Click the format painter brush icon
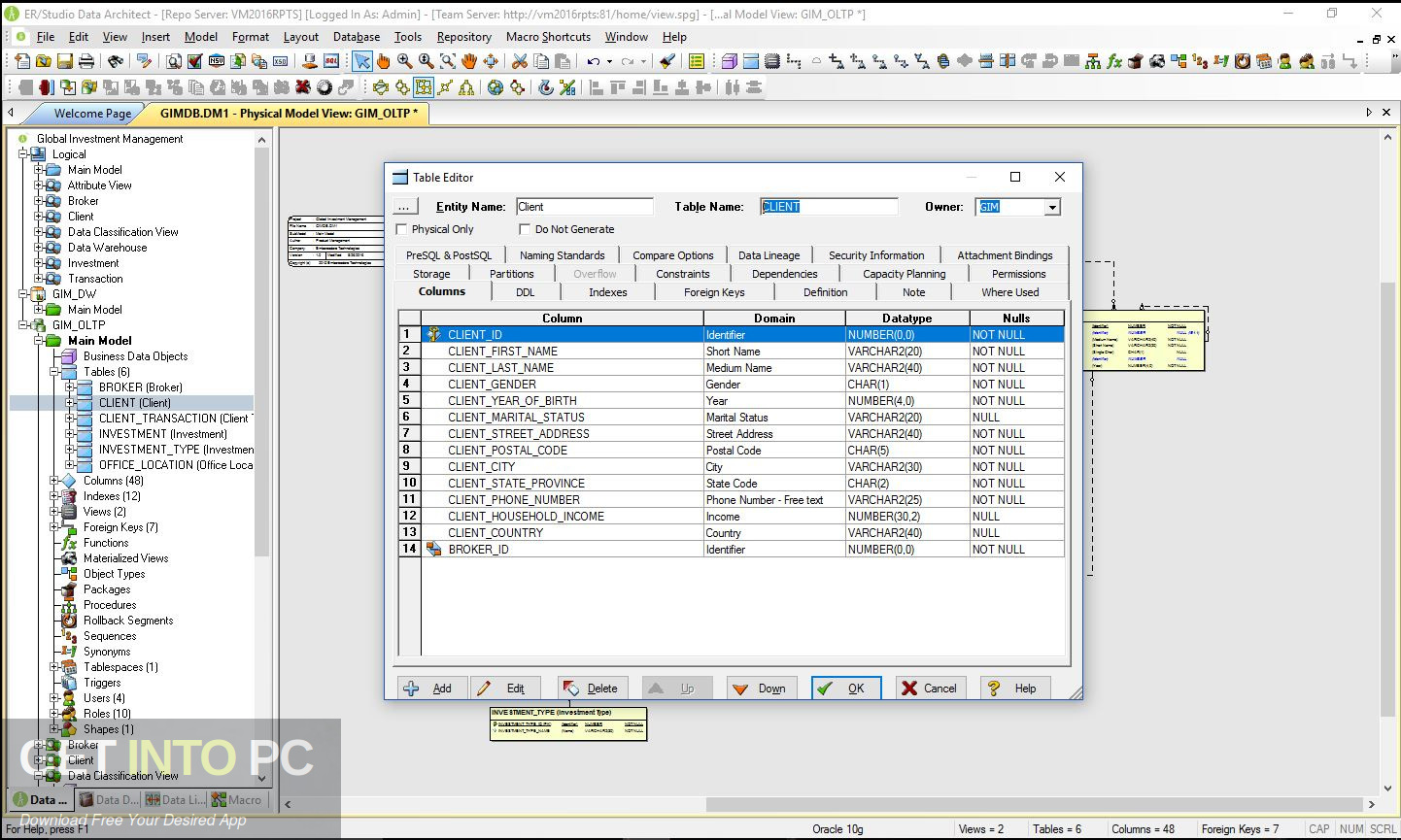1401x840 pixels. tap(666, 61)
